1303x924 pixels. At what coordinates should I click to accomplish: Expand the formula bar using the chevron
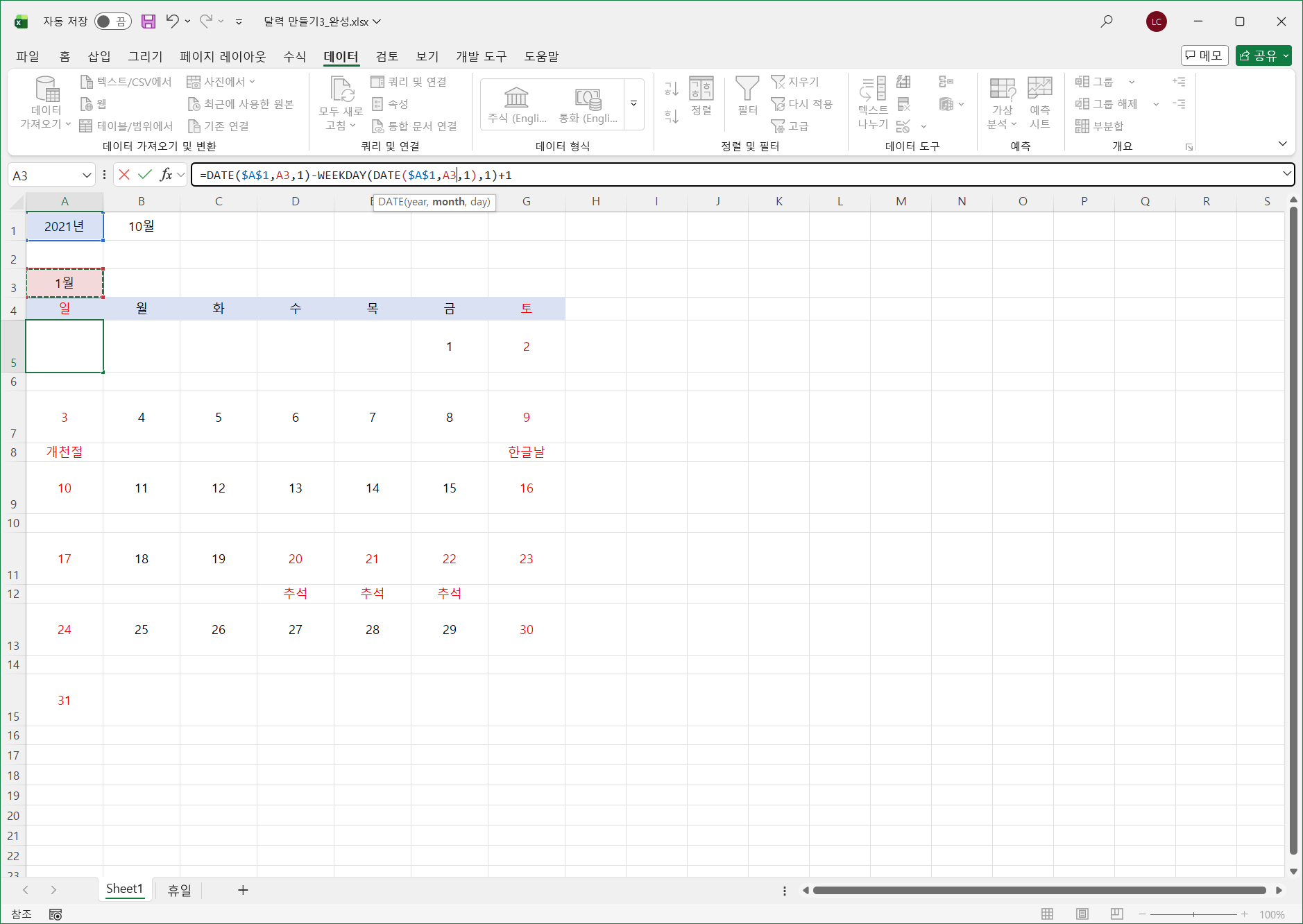point(1287,174)
